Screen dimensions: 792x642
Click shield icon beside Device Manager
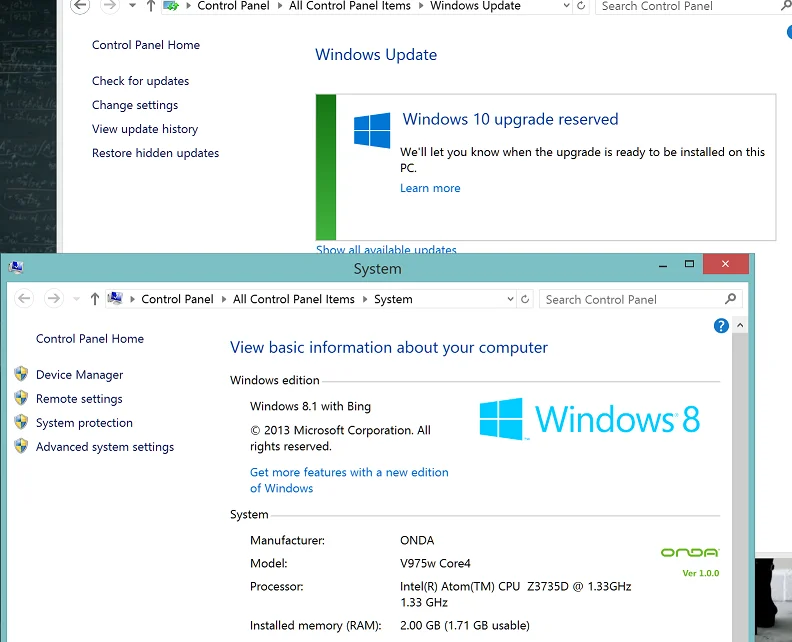(x=21, y=374)
